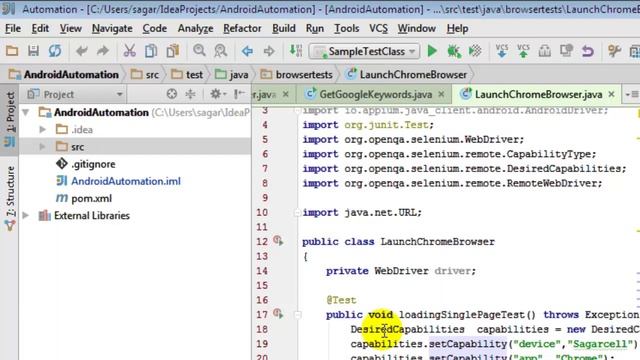The height and width of the screenshot is (360, 640).
Task: Click the Open folder toolbar icon
Action: pos(12,51)
